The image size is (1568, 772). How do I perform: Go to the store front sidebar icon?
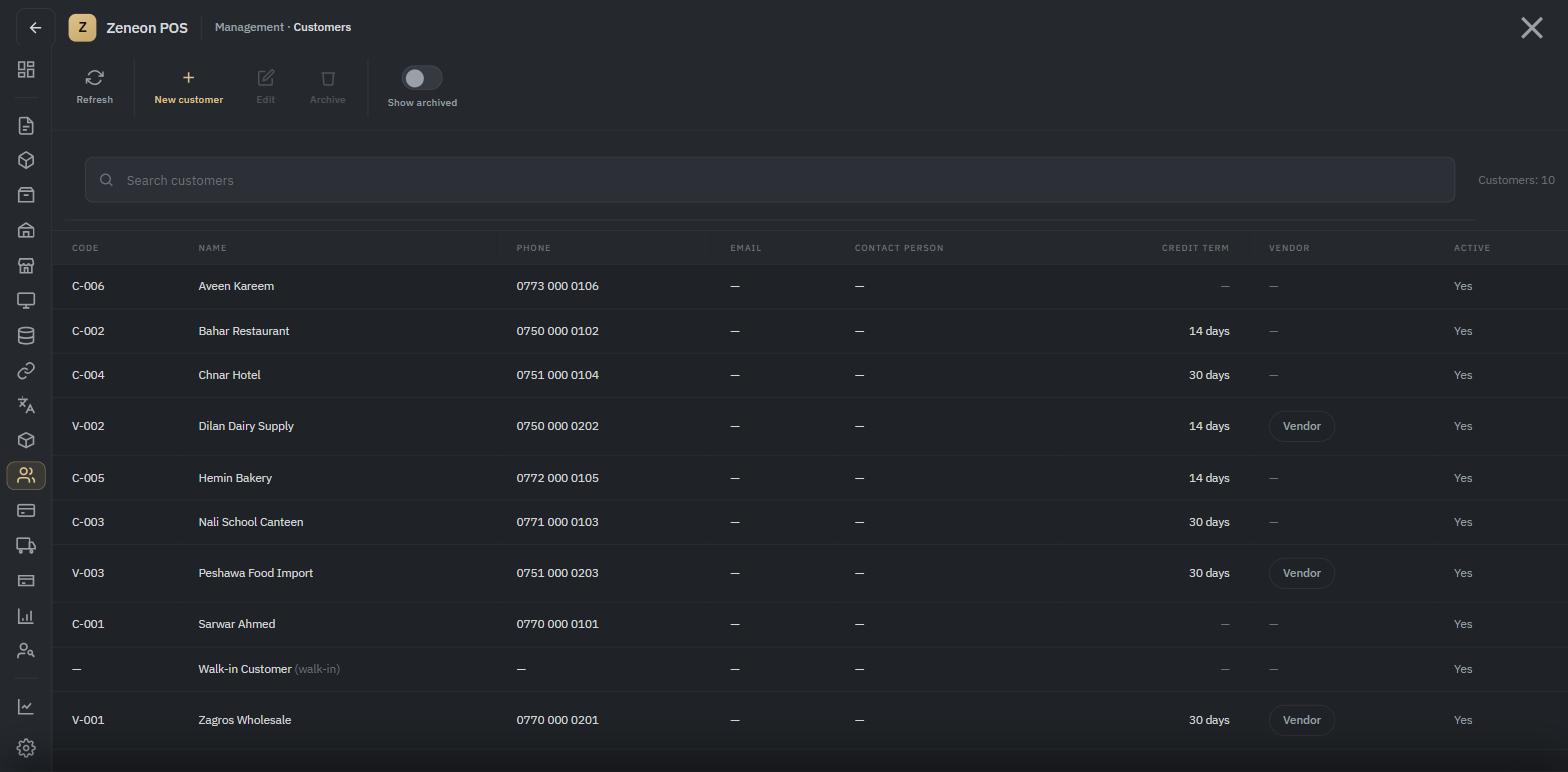coord(26,266)
